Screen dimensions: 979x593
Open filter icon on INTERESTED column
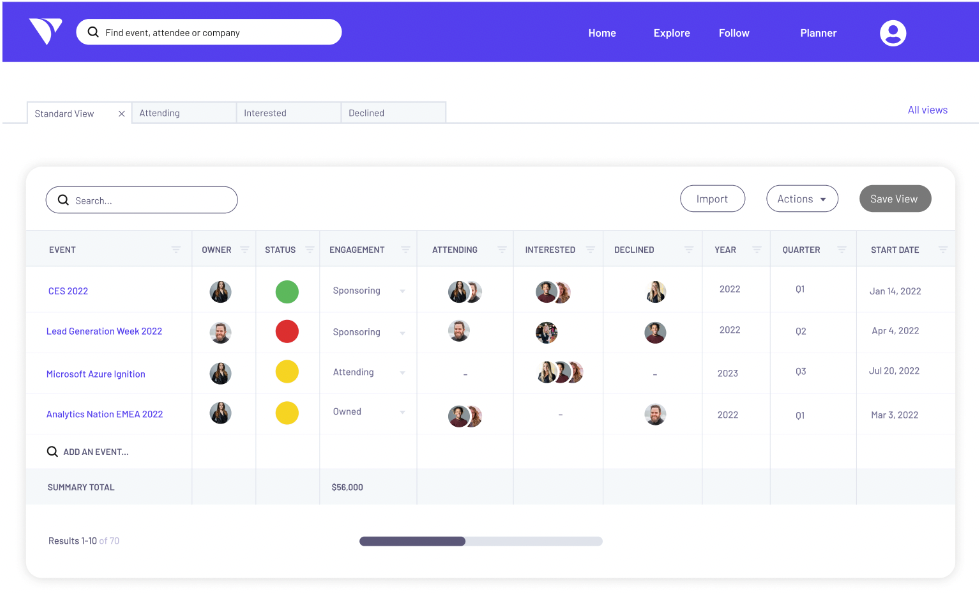coord(590,249)
